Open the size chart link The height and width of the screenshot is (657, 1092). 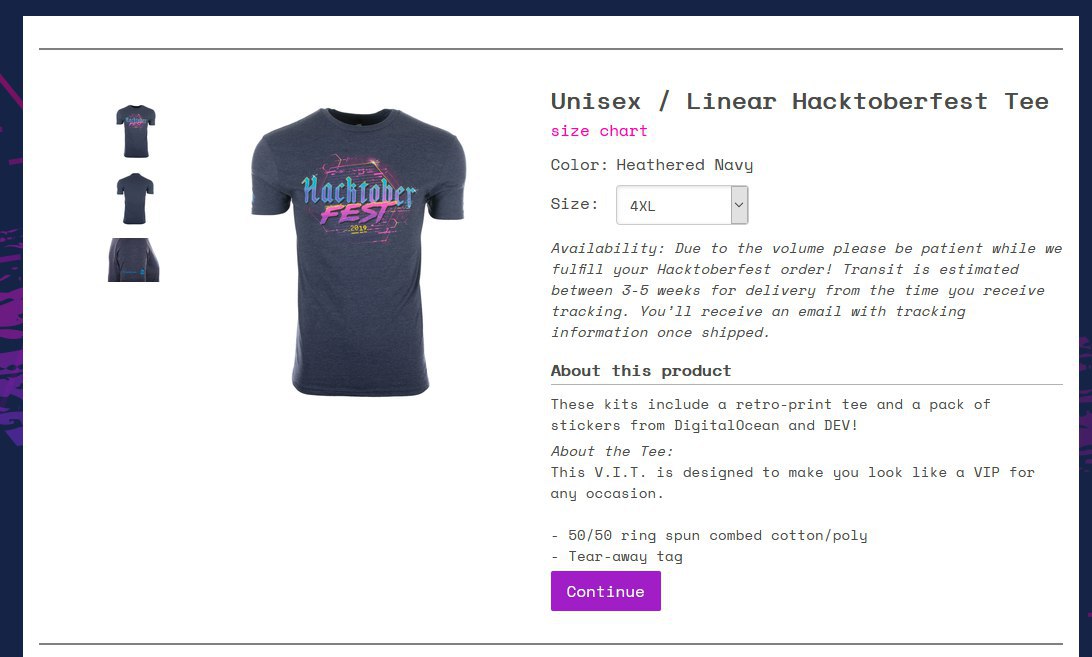[599, 131]
